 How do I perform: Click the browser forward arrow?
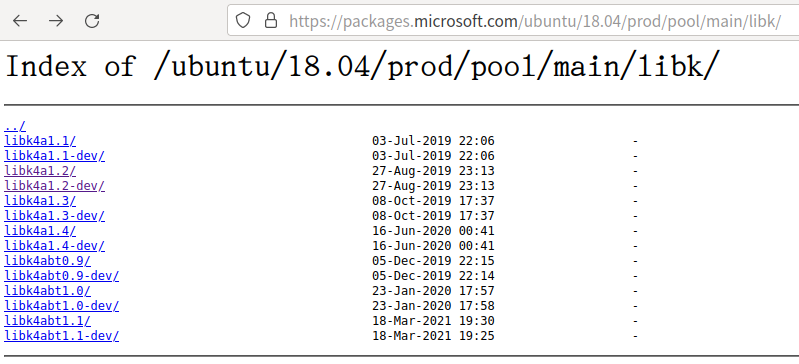pos(56,21)
